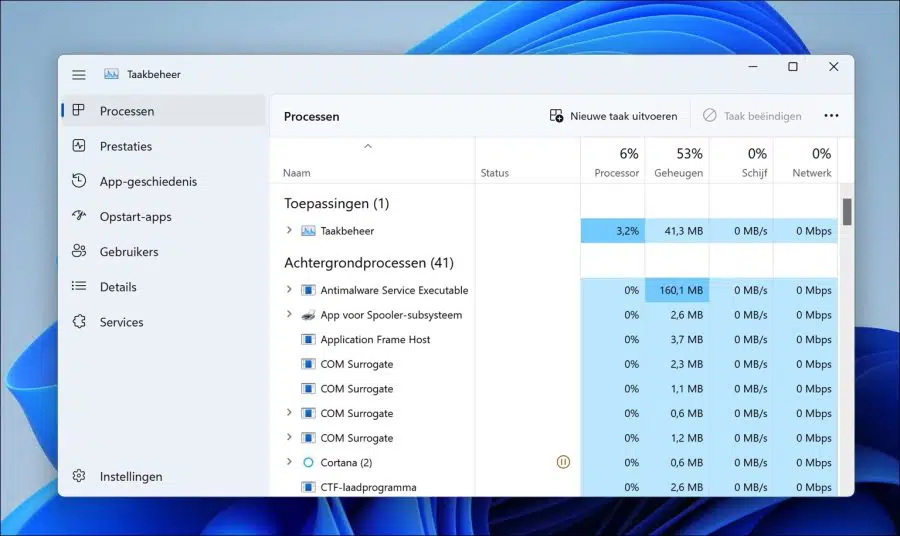
Task: Click the vertical scrollbar thumb
Action: coord(847,212)
